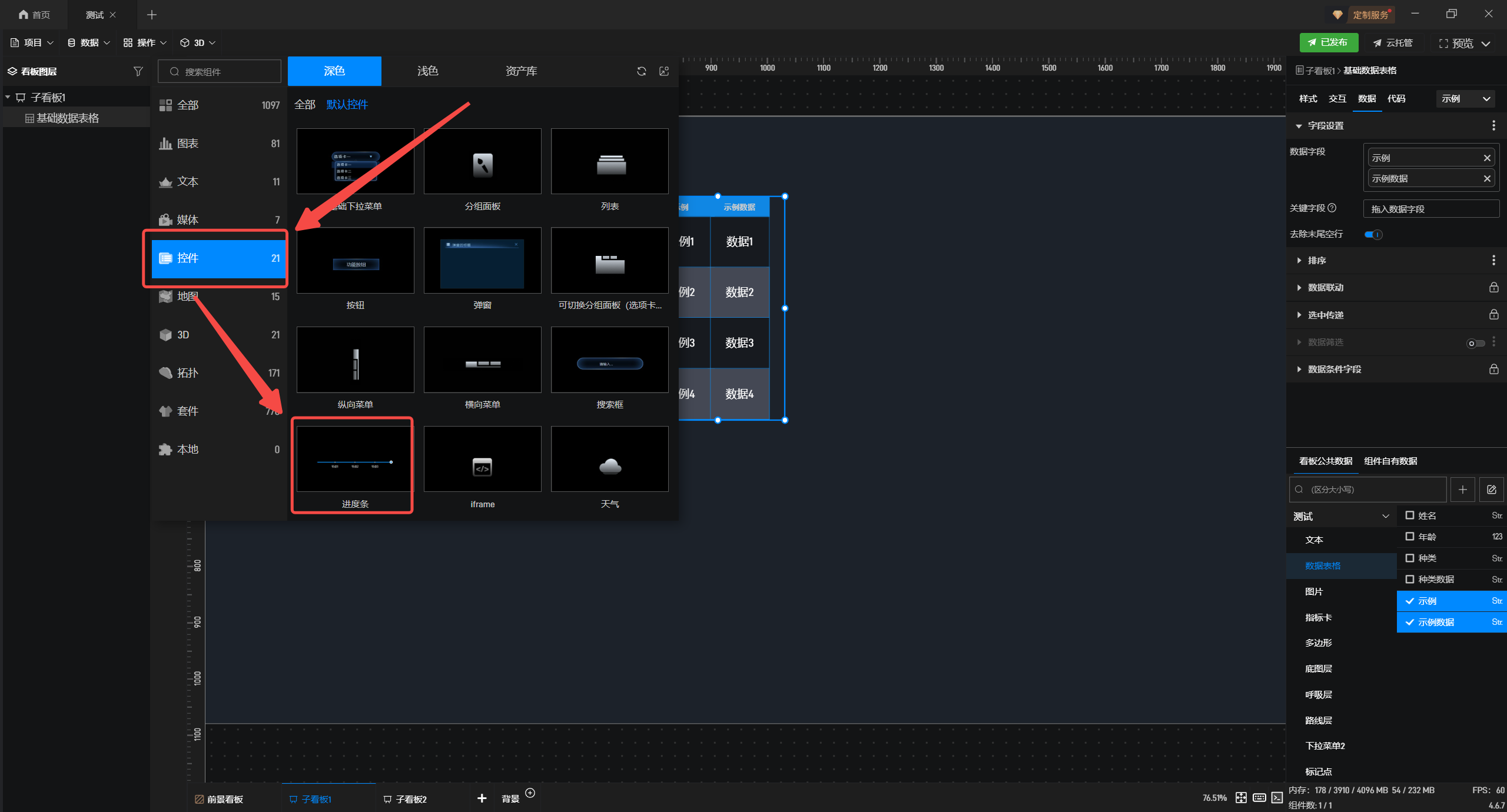Check the 年龄 field checkbox
The image size is (1507, 812).
(1410, 537)
